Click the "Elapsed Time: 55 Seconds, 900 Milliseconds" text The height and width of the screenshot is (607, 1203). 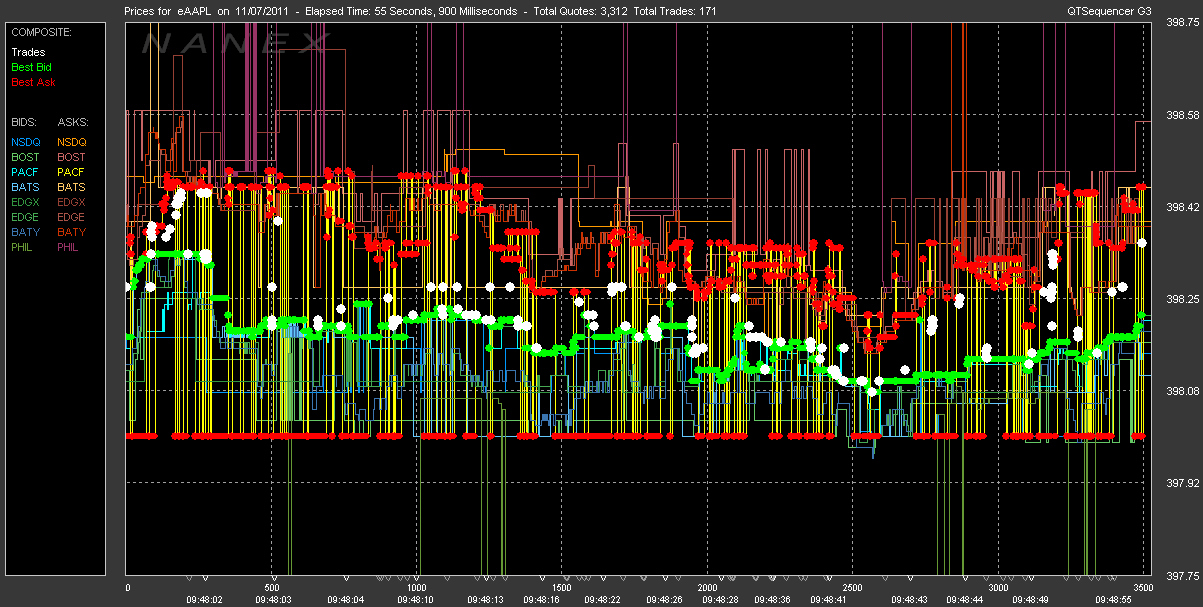pos(412,12)
